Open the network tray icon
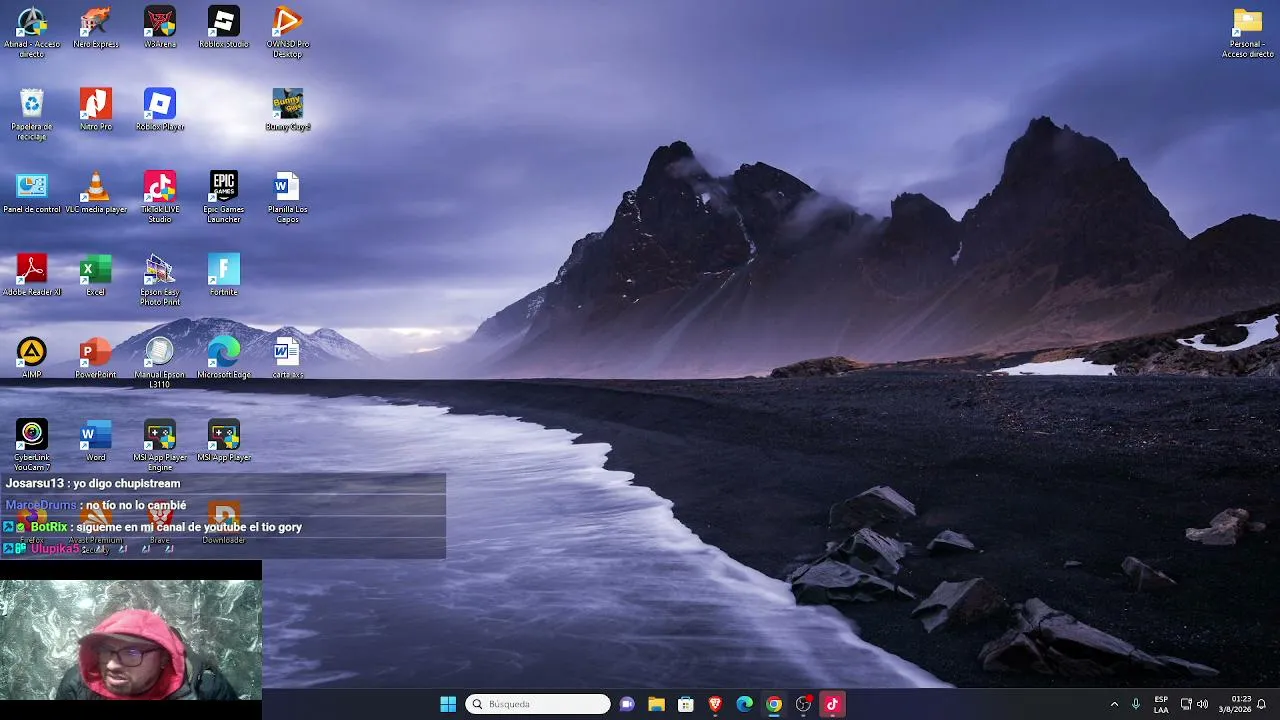1280x720 pixels. coord(1186,704)
